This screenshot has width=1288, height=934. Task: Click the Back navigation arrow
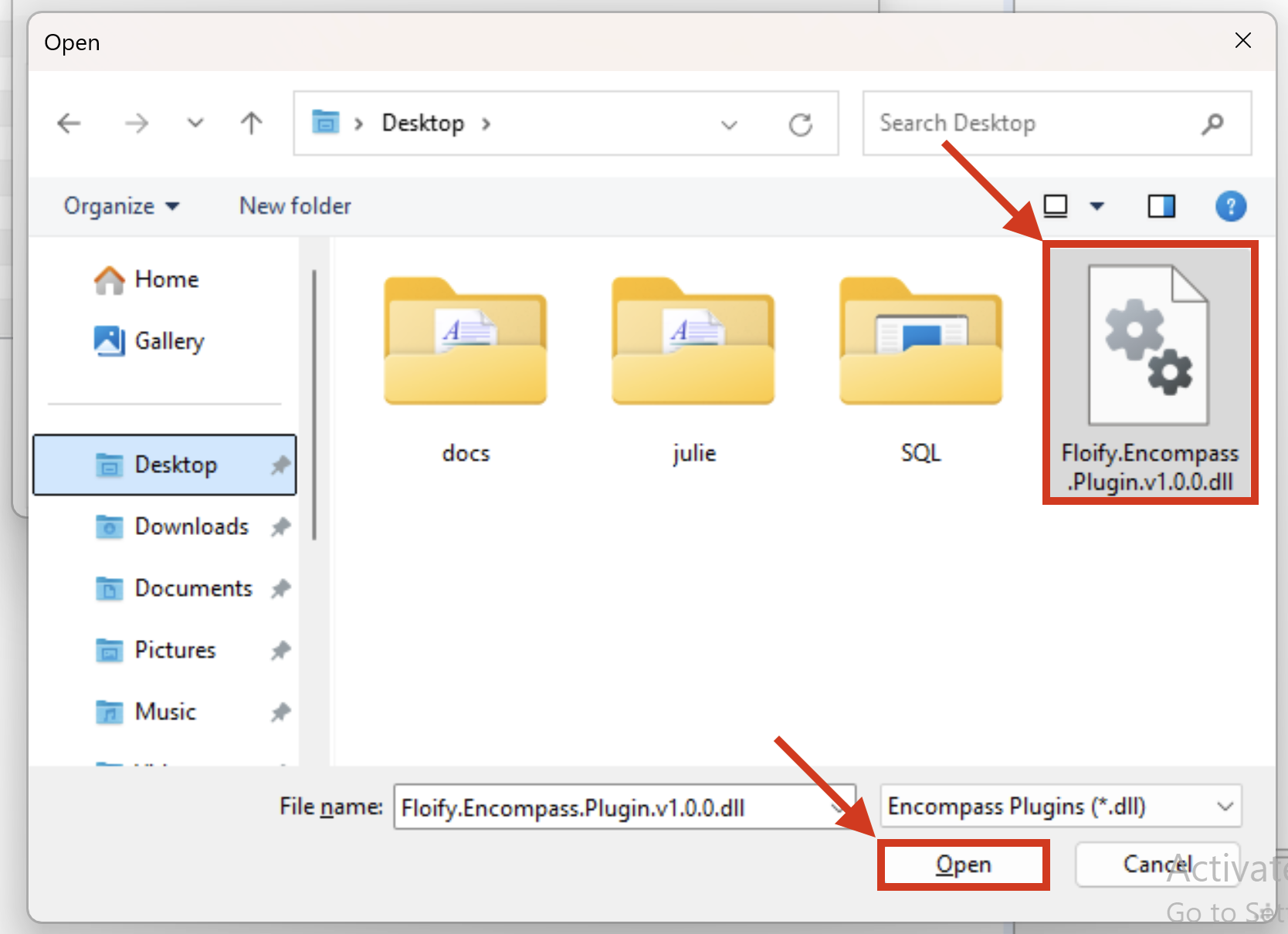(69, 124)
